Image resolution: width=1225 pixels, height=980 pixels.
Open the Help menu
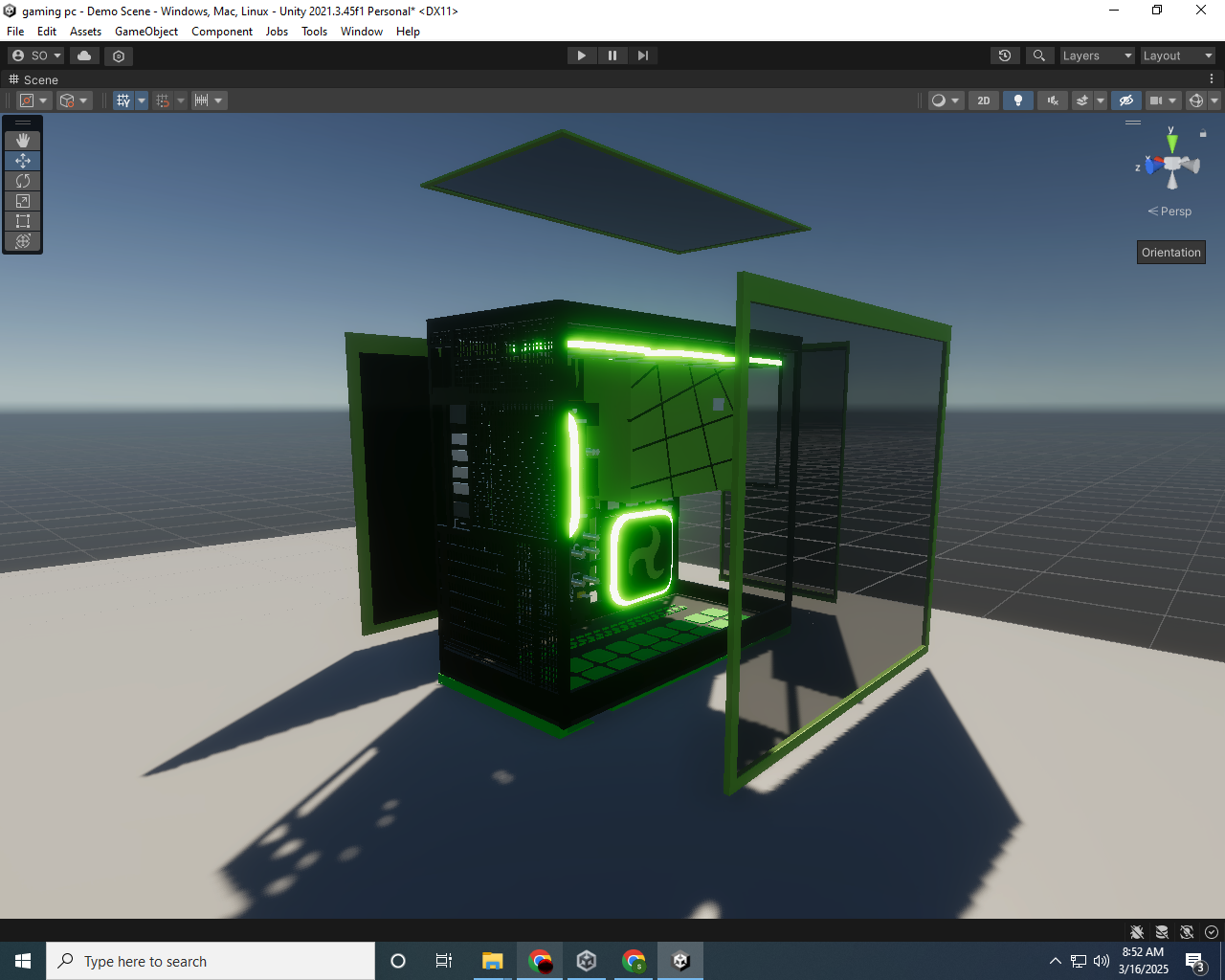pyautogui.click(x=408, y=32)
